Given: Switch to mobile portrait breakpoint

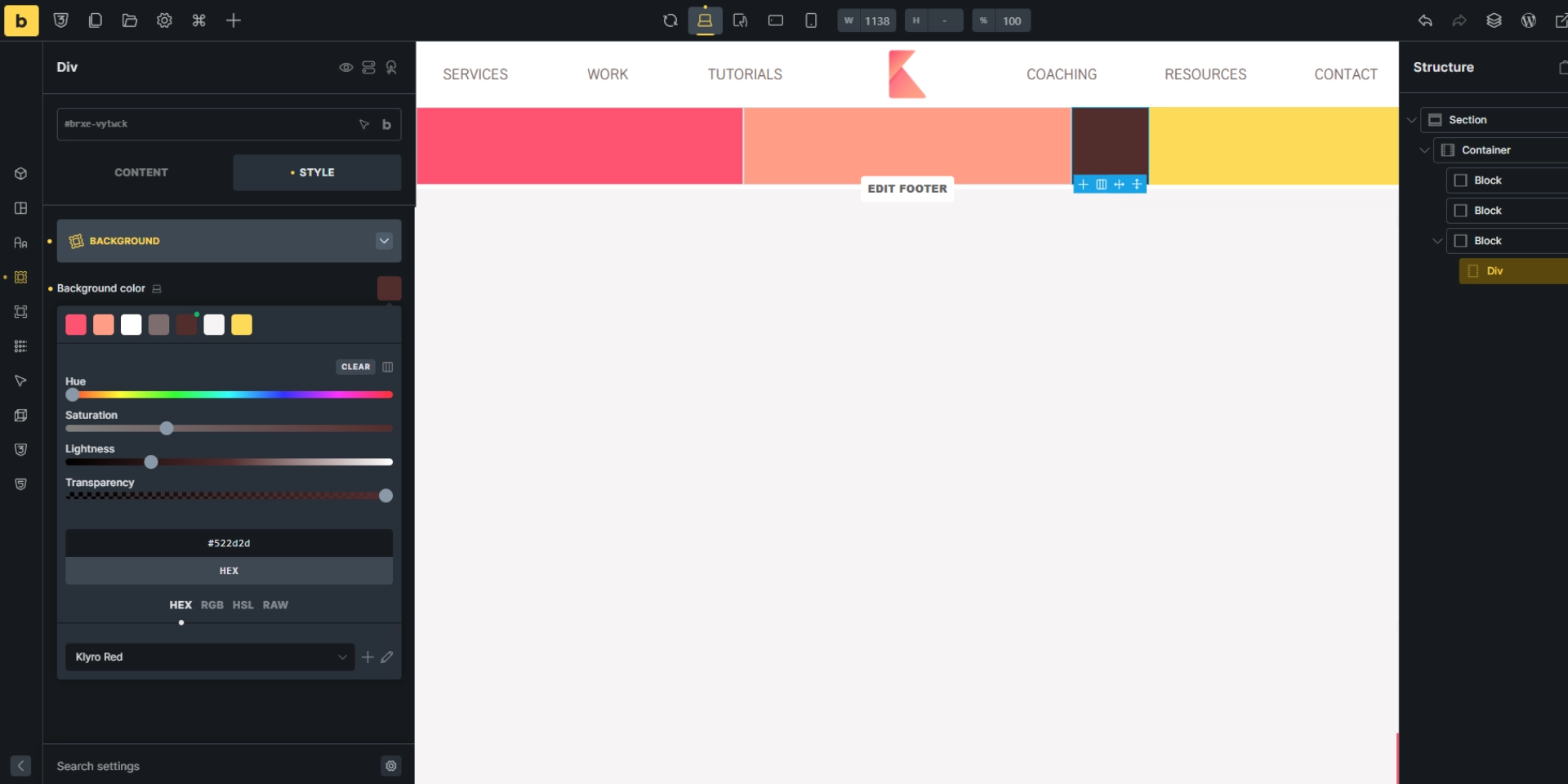Looking at the screenshot, I should tap(811, 20).
